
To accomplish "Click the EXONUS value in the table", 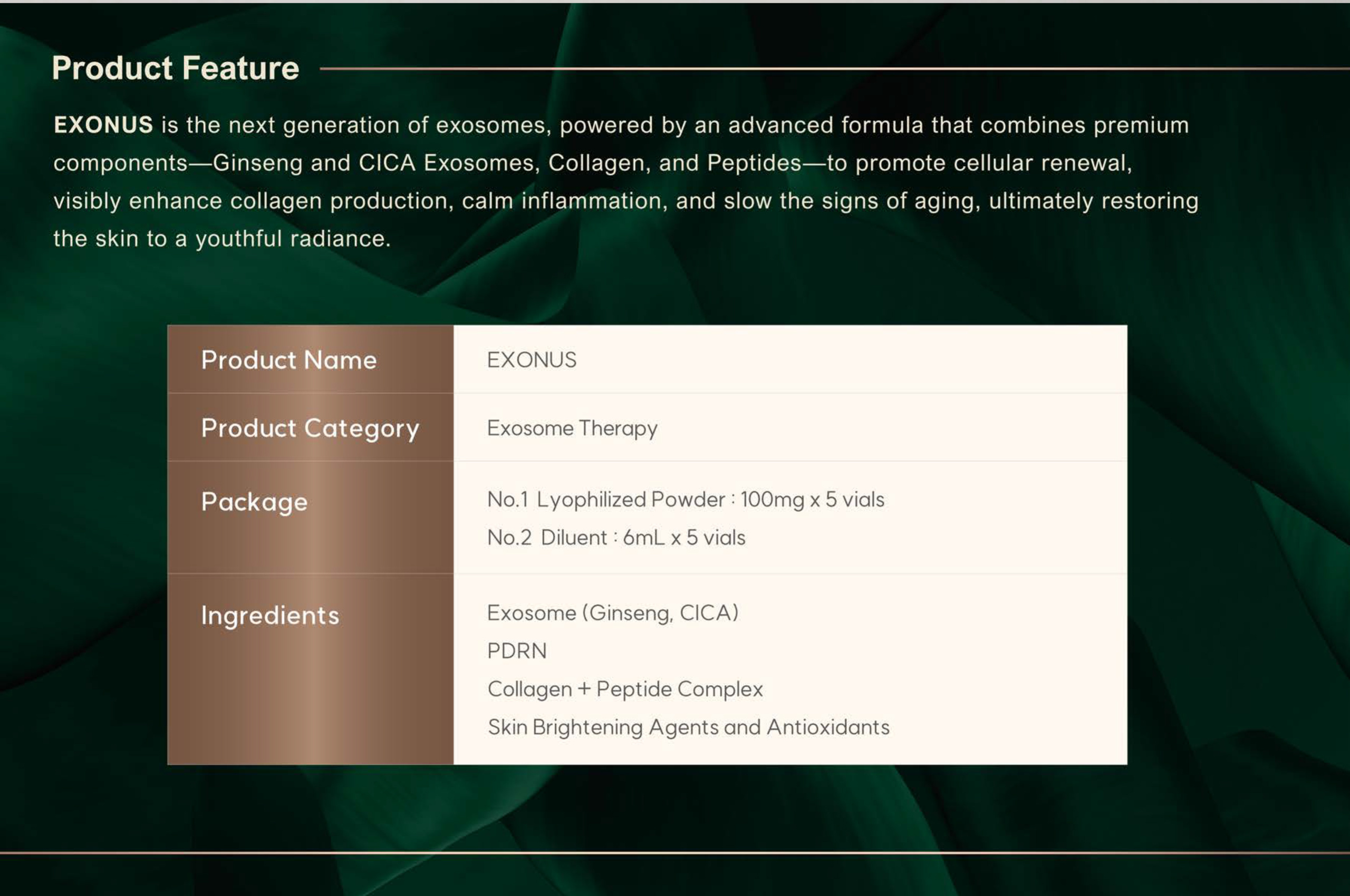I will click(531, 360).
